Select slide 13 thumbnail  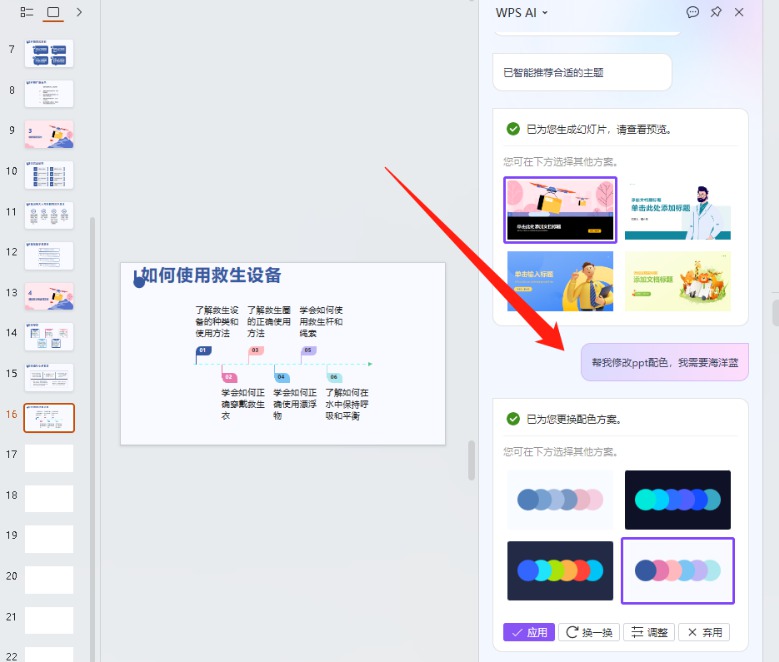(x=49, y=297)
